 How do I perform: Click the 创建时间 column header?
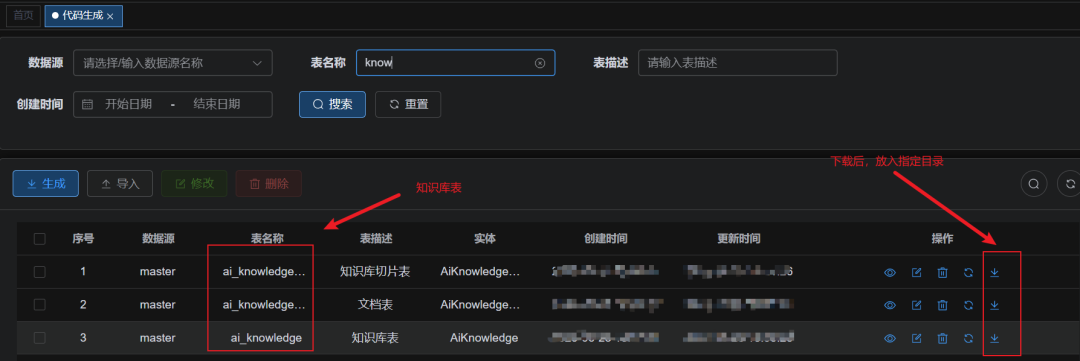tap(605, 239)
